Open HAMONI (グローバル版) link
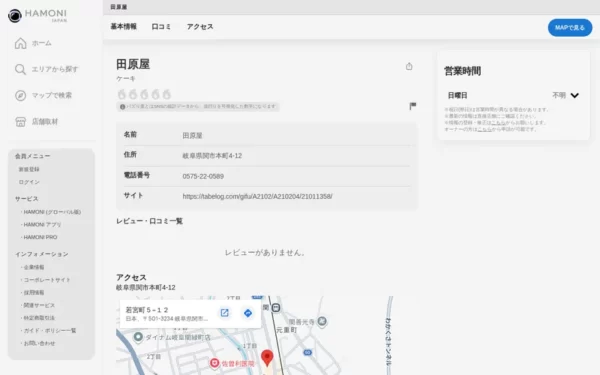This screenshot has width=600, height=375. pyautogui.click(x=52, y=212)
